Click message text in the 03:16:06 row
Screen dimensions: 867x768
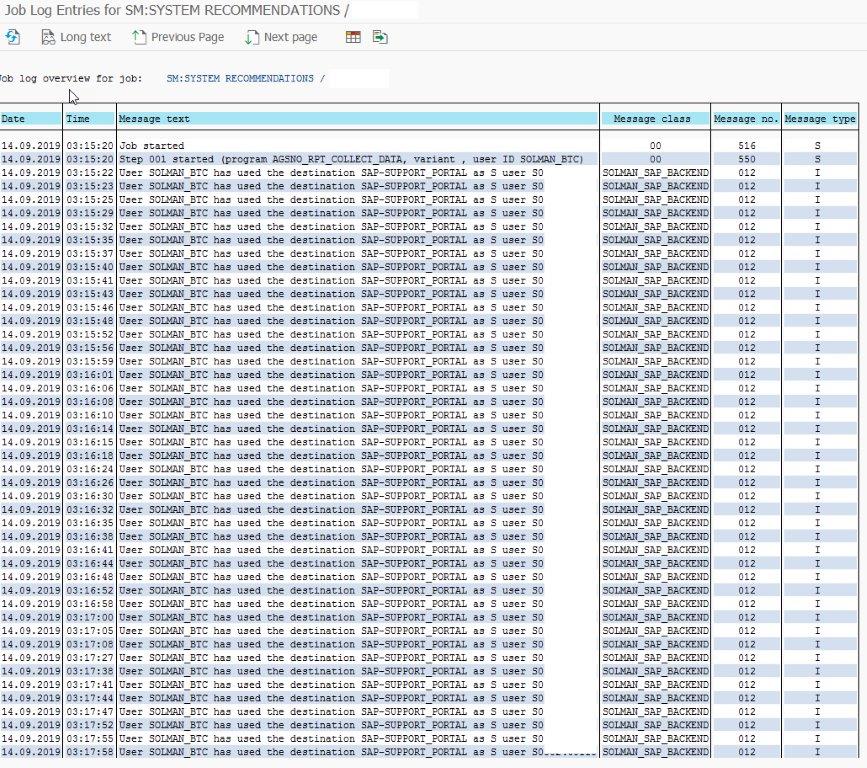[331, 389]
